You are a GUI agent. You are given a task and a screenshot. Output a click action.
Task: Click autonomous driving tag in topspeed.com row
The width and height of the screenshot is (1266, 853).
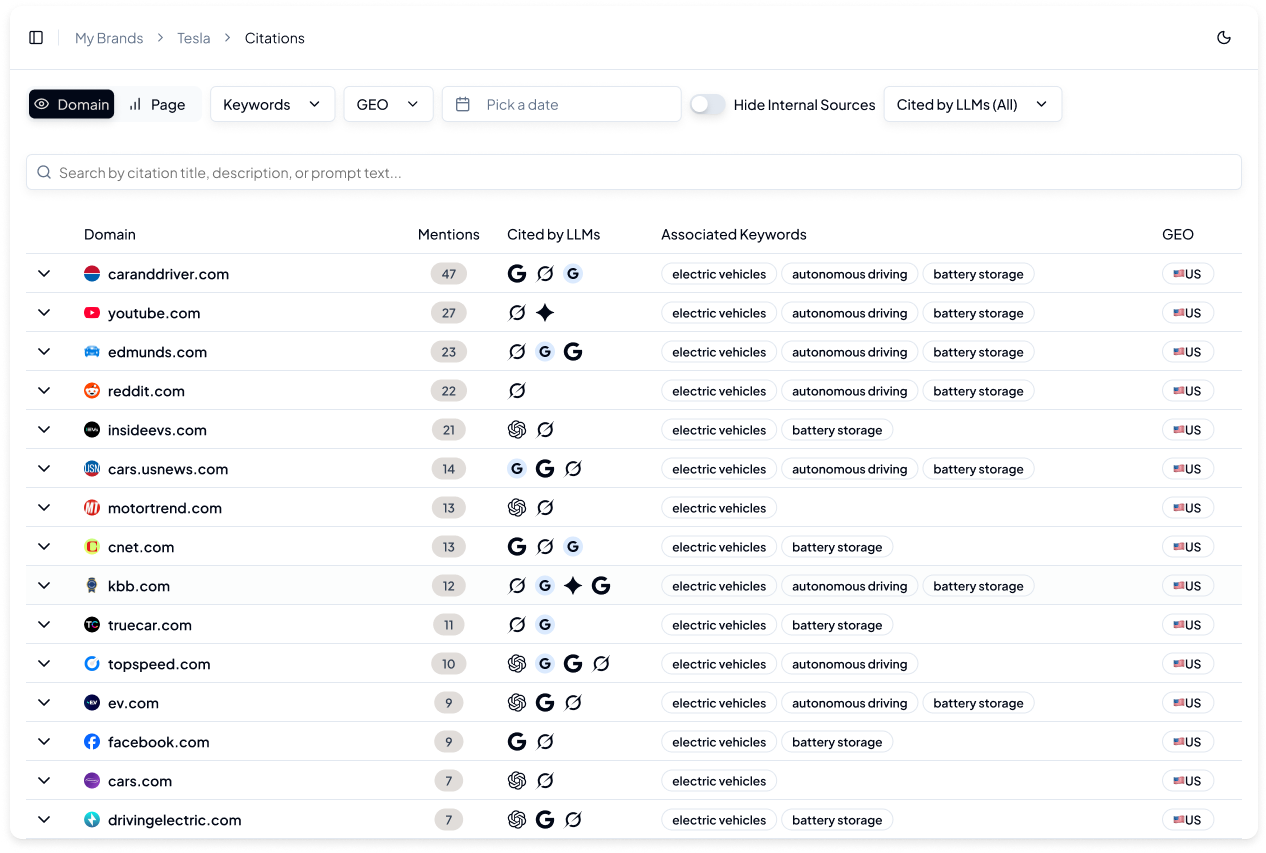[850, 664]
